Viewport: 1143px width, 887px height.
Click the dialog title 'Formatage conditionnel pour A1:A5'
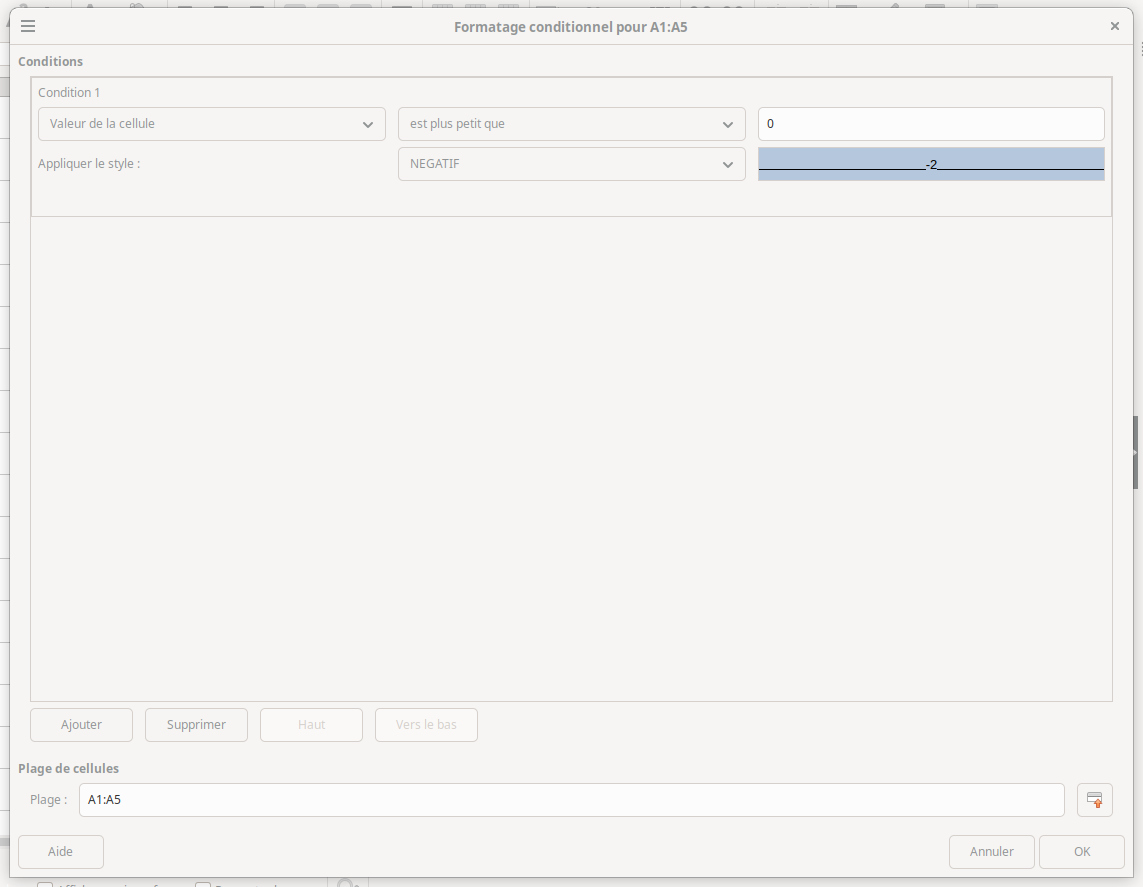[x=570, y=27]
